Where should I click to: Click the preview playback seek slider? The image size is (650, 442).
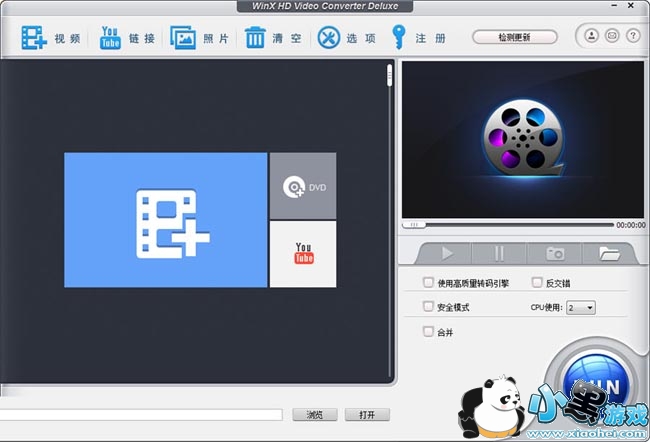(x=508, y=225)
